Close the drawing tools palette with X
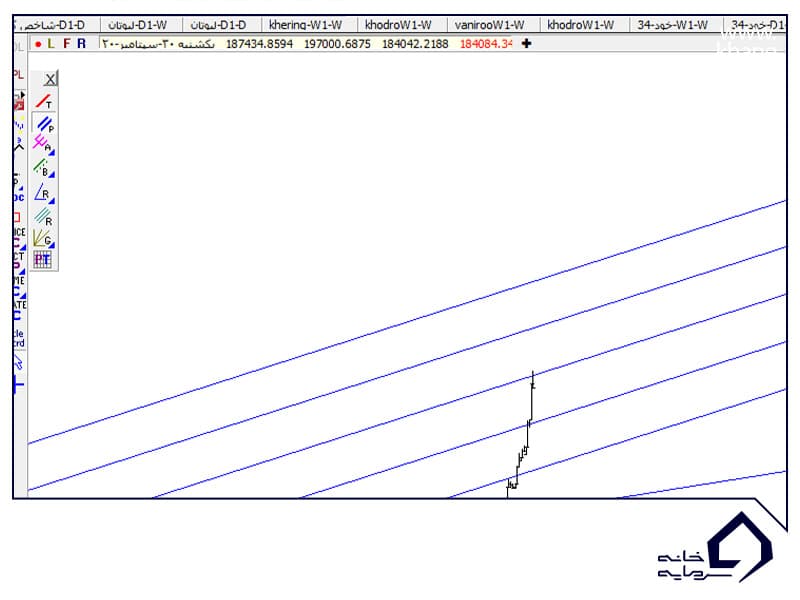 [50, 78]
